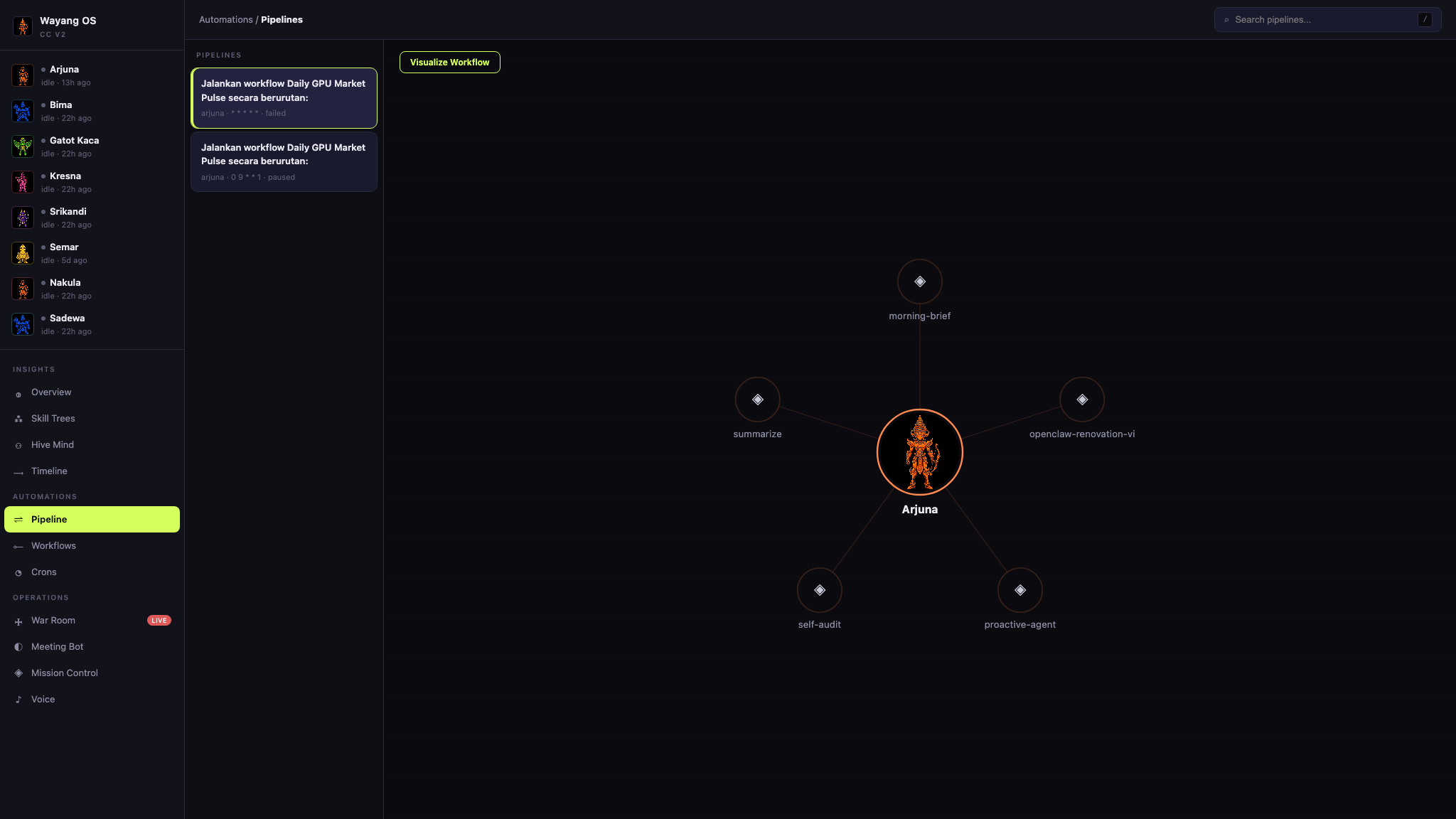Open the Mission Control menu item
This screenshot has height=819, width=1456.
coord(92,673)
